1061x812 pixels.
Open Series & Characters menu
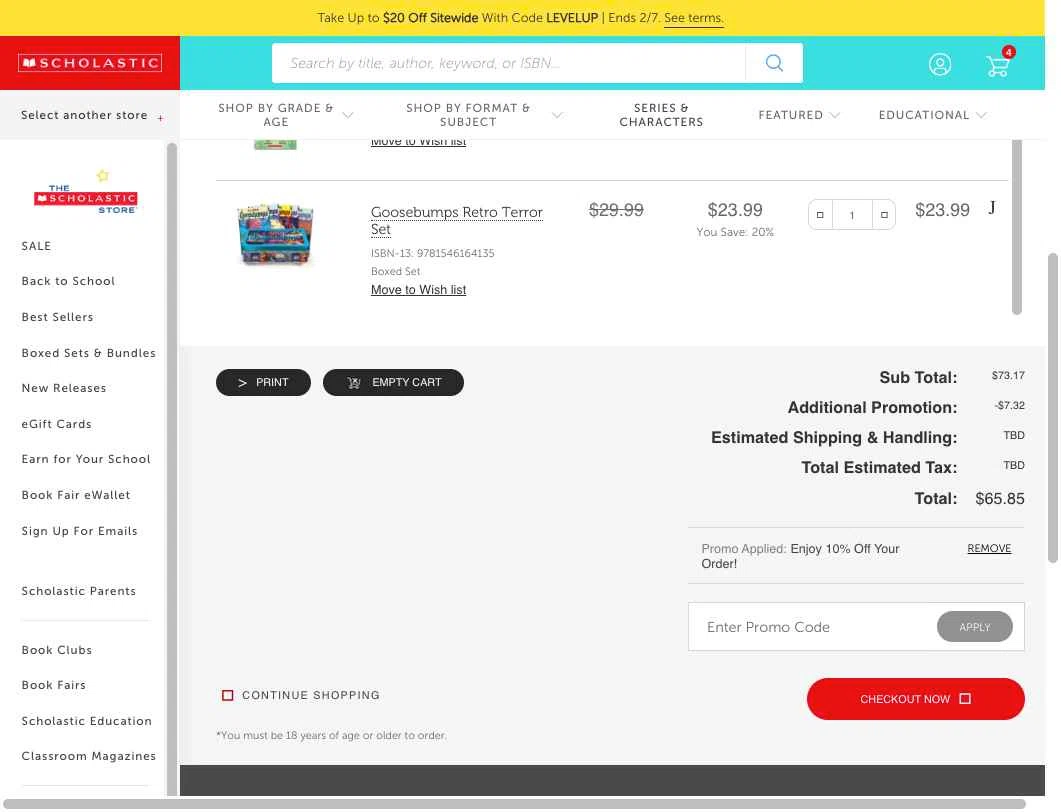coord(661,114)
